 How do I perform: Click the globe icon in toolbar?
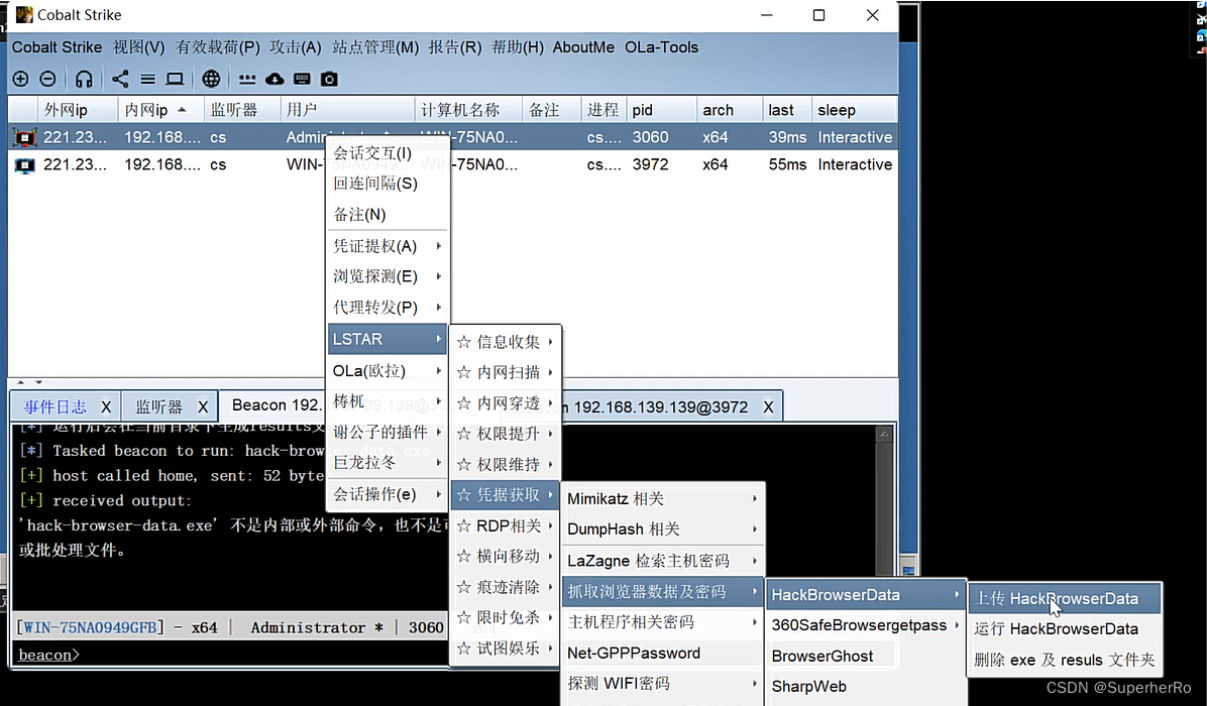(211, 79)
